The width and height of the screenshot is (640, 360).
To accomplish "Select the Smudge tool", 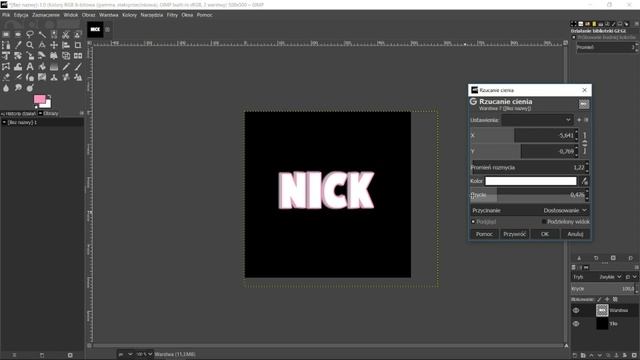I will 18,88.
